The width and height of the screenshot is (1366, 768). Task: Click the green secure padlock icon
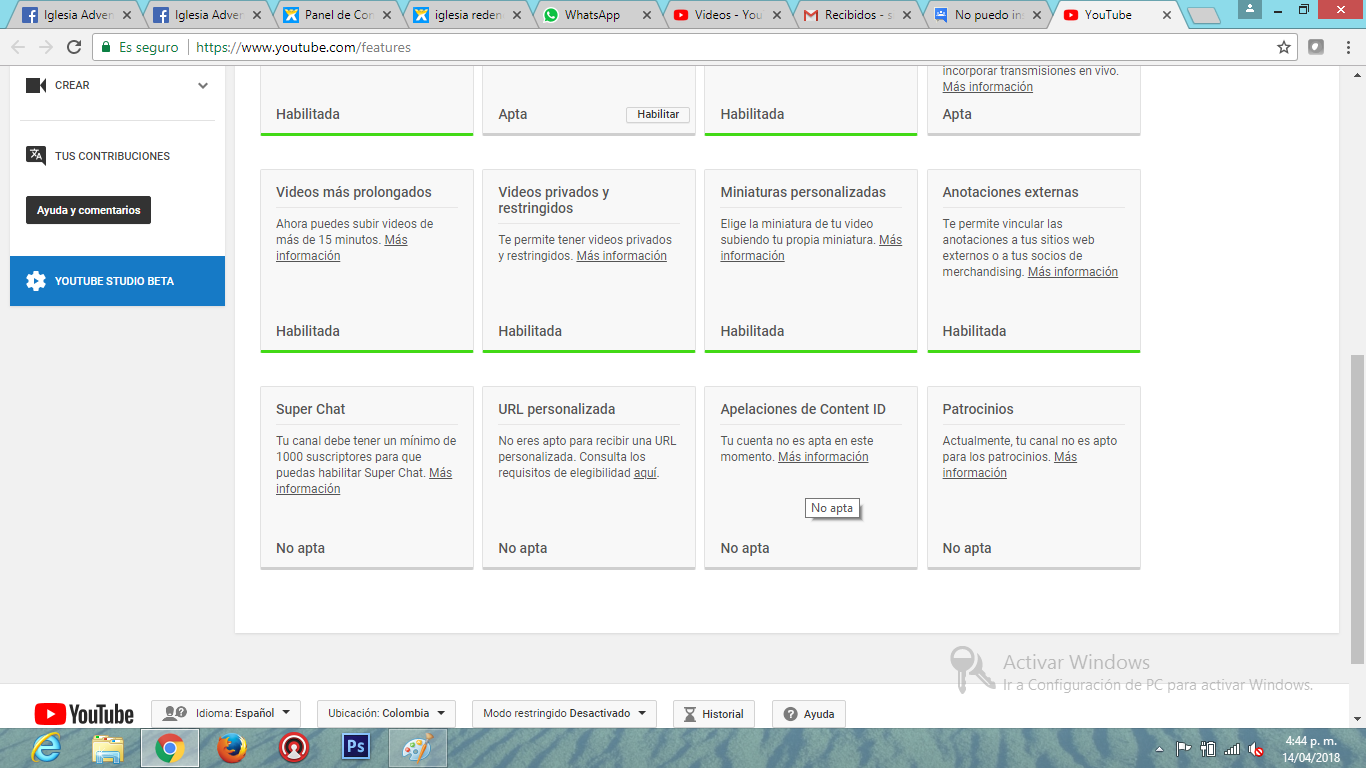106,47
